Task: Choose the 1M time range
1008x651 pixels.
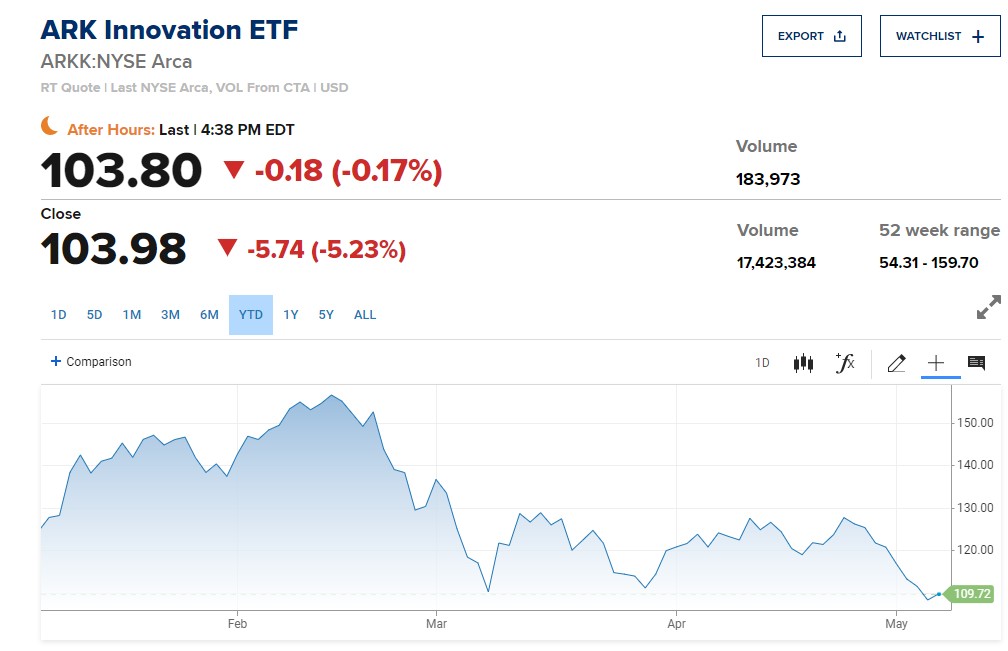Action: tap(132, 315)
